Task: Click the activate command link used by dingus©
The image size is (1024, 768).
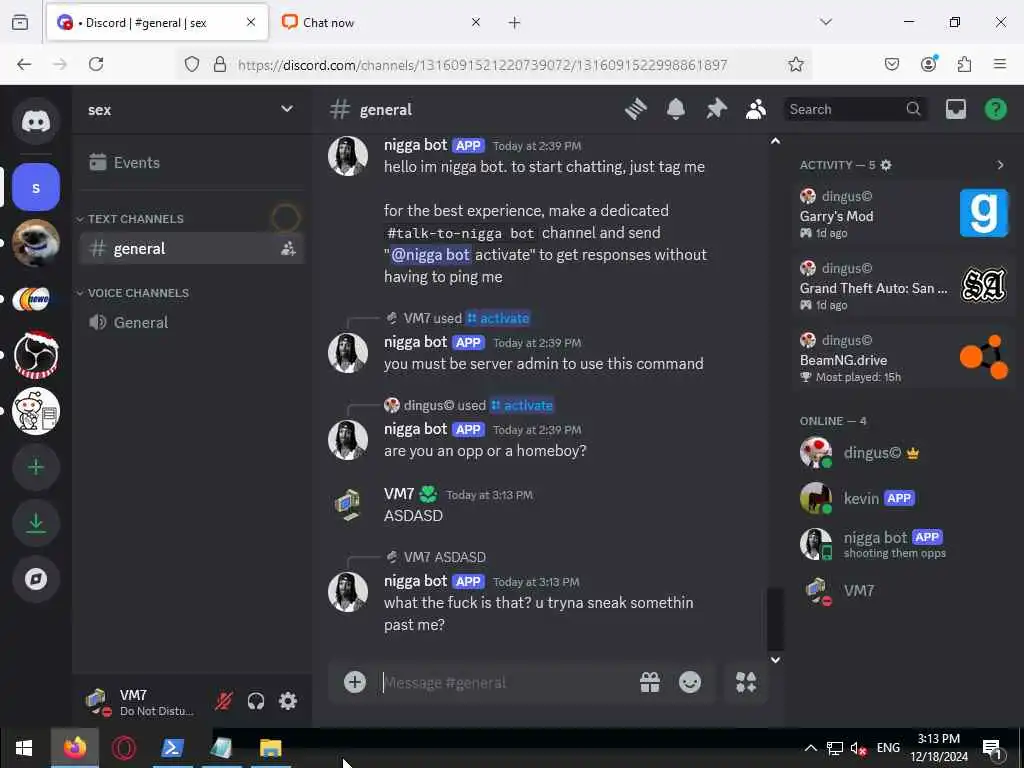Action: (522, 406)
